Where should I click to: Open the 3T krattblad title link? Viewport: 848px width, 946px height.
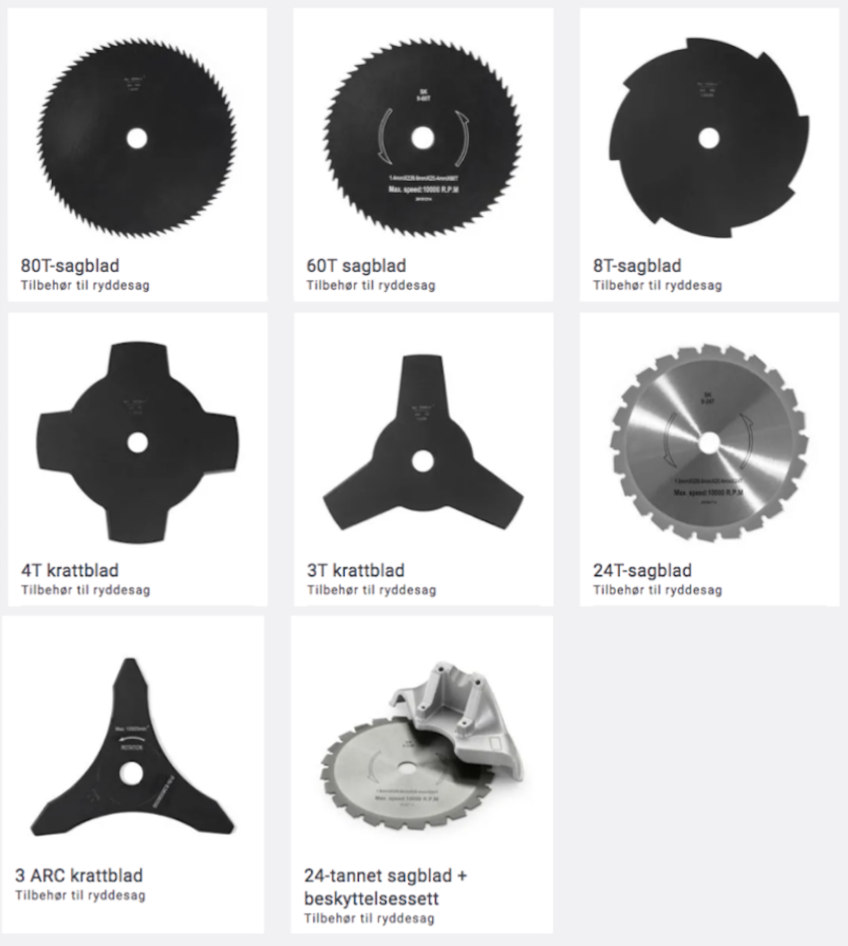click(356, 570)
